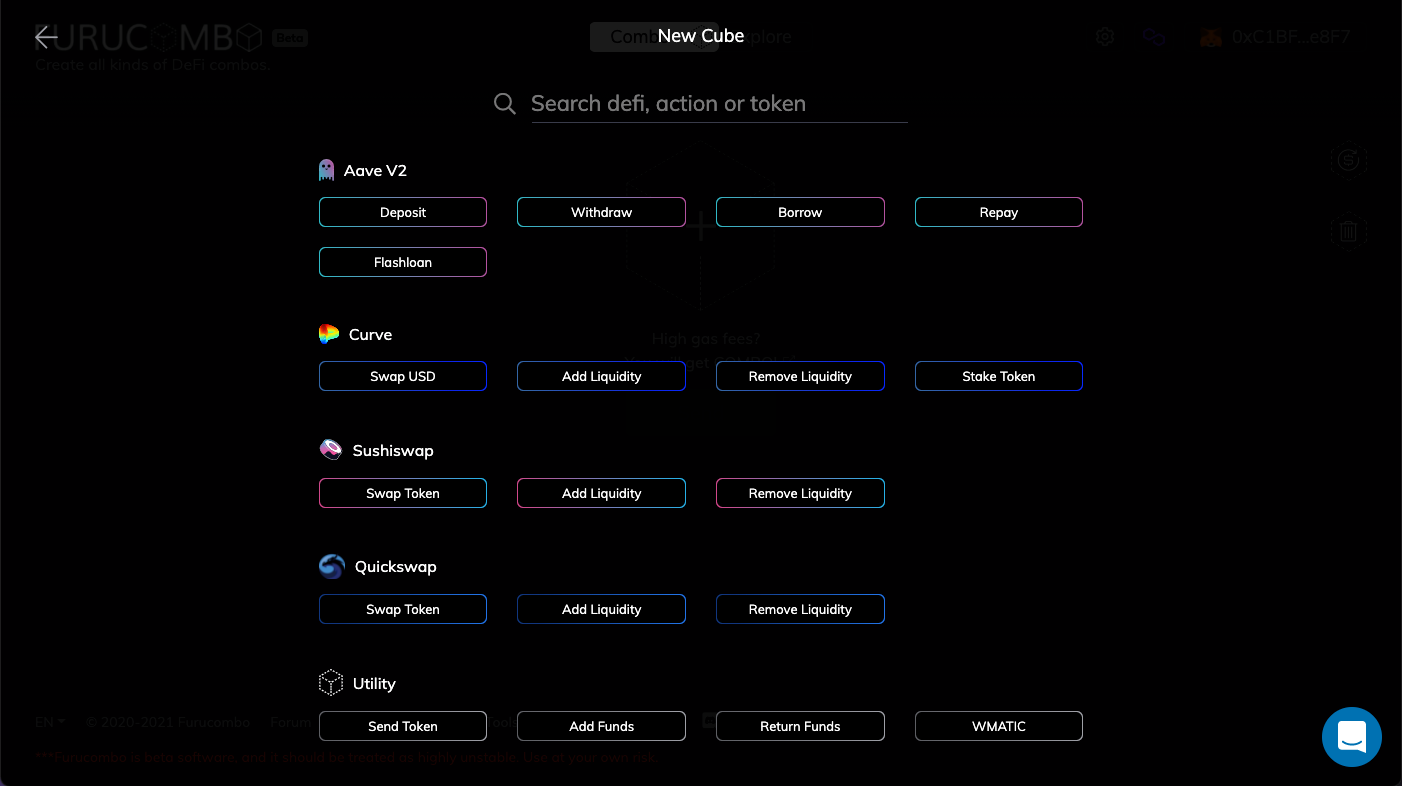
Task: Open the chat support bubble
Action: pyautogui.click(x=1351, y=737)
